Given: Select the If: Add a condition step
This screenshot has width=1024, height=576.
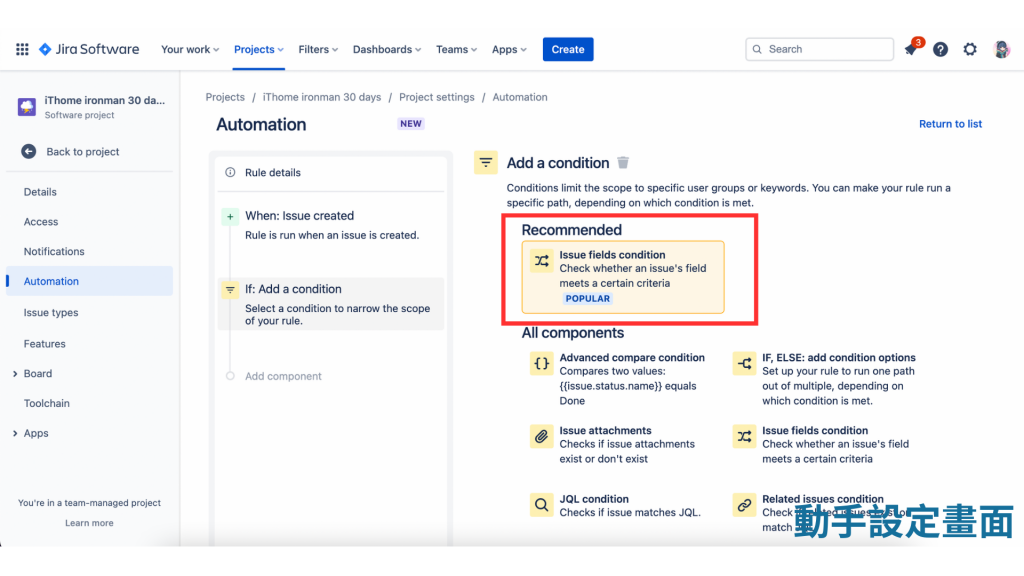Looking at the screenshot, I should [331, 304].
